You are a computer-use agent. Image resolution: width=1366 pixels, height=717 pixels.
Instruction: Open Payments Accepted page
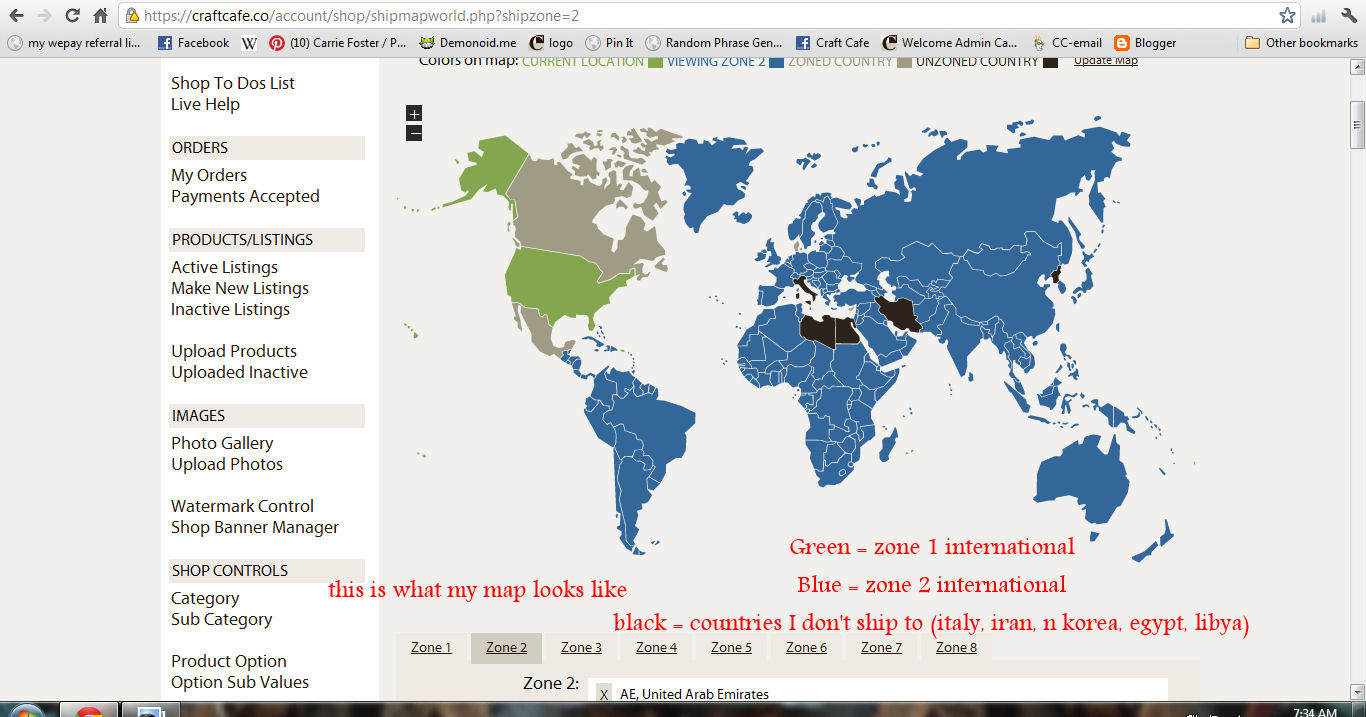coord(245,196)
